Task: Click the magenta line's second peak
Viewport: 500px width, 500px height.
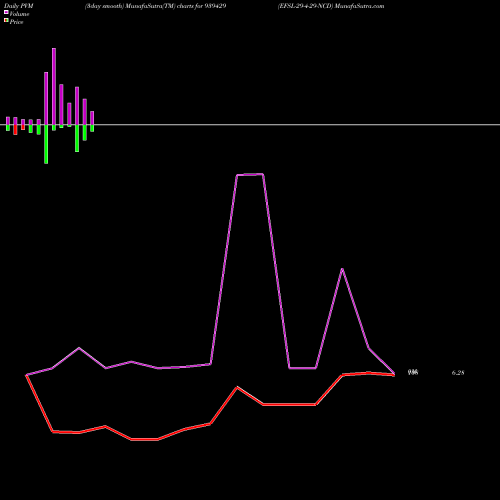Action: pyautogui.click(x=342, y=269)
